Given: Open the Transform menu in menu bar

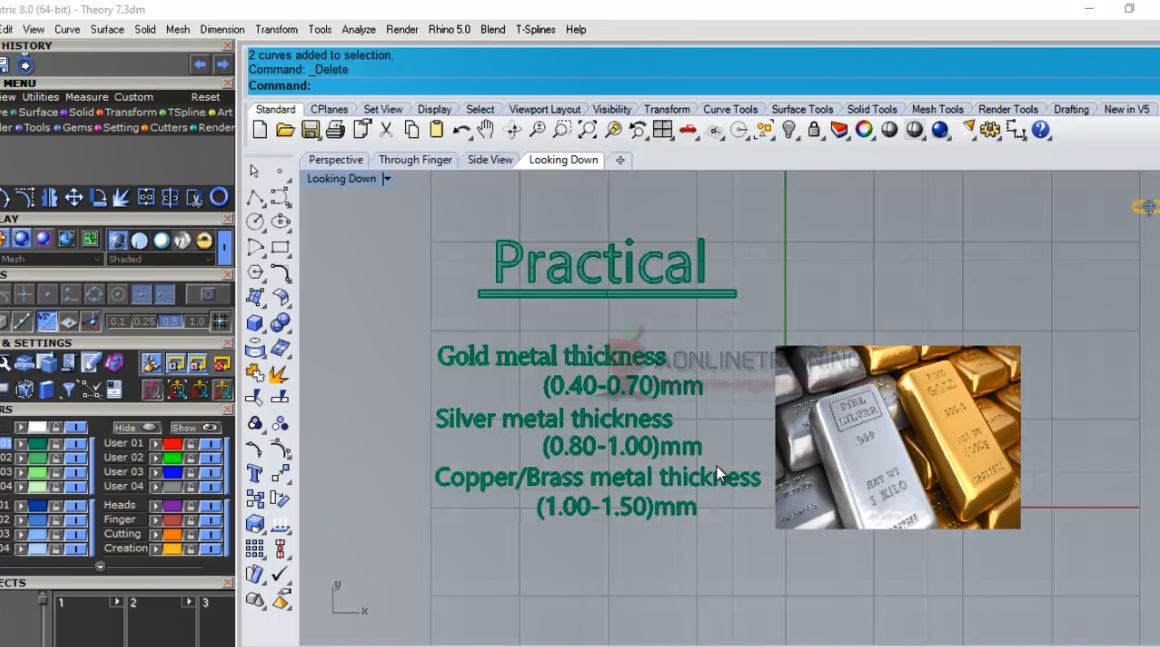Looking at the screenshot, I should [277, 30].
